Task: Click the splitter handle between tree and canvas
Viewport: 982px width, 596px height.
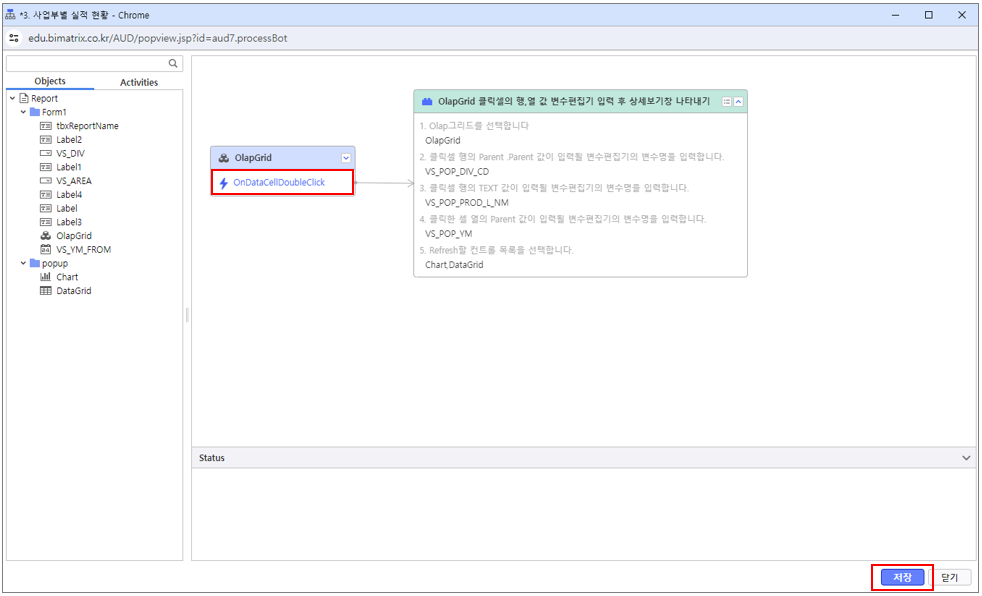Action: pyautogui.click(x=187, y=315)
